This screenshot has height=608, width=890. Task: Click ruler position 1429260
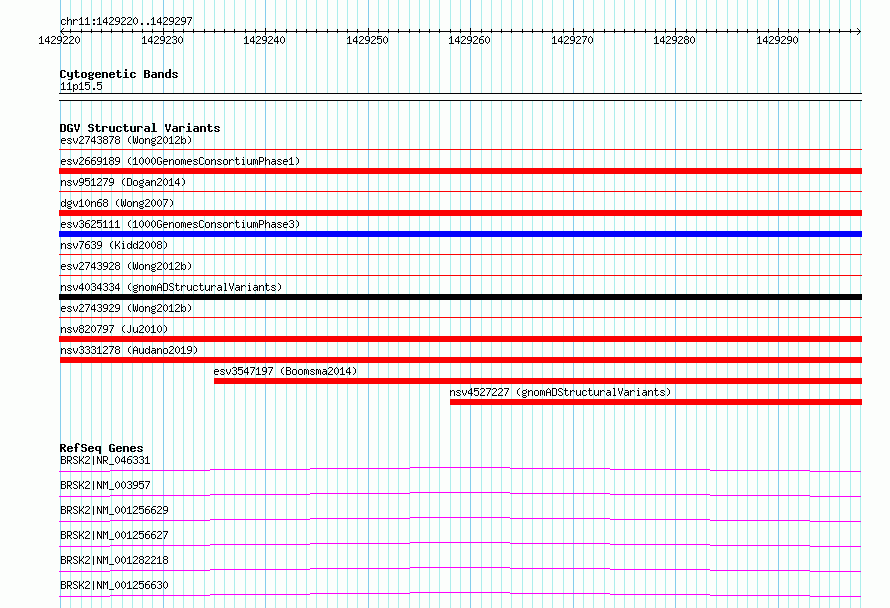click(469, 40)
